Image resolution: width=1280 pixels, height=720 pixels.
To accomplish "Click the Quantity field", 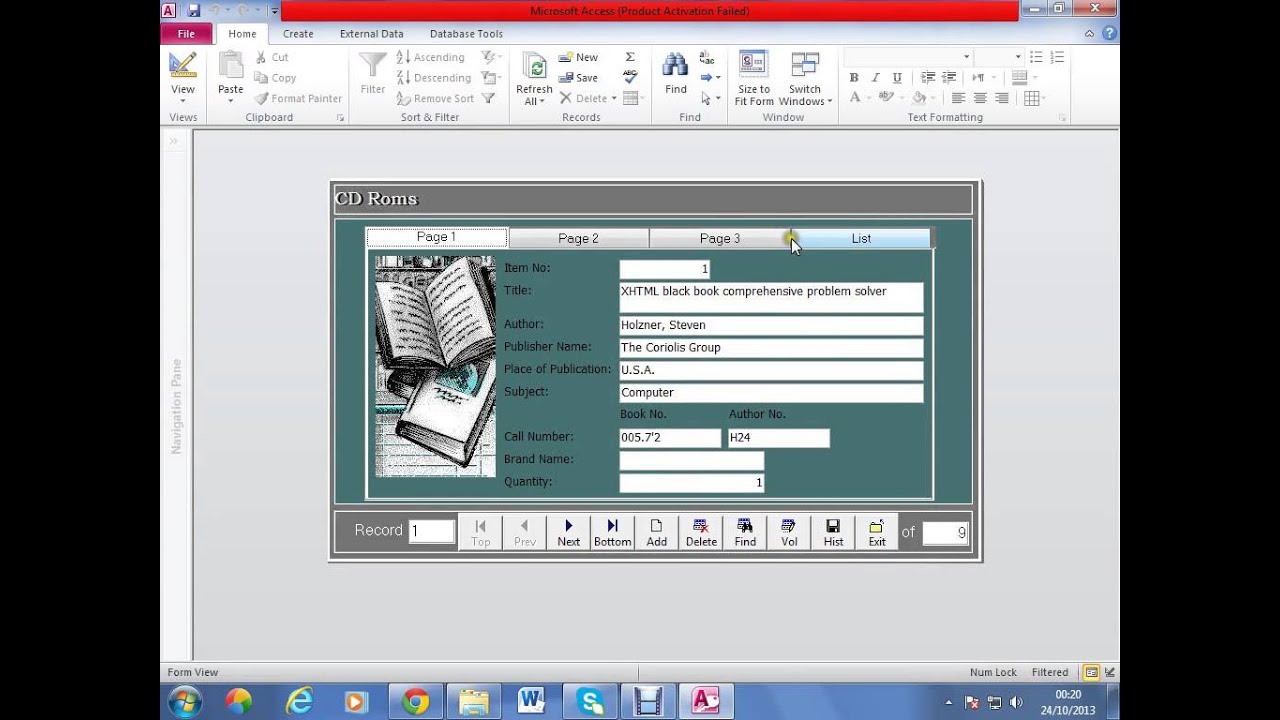I will point(691,483).
